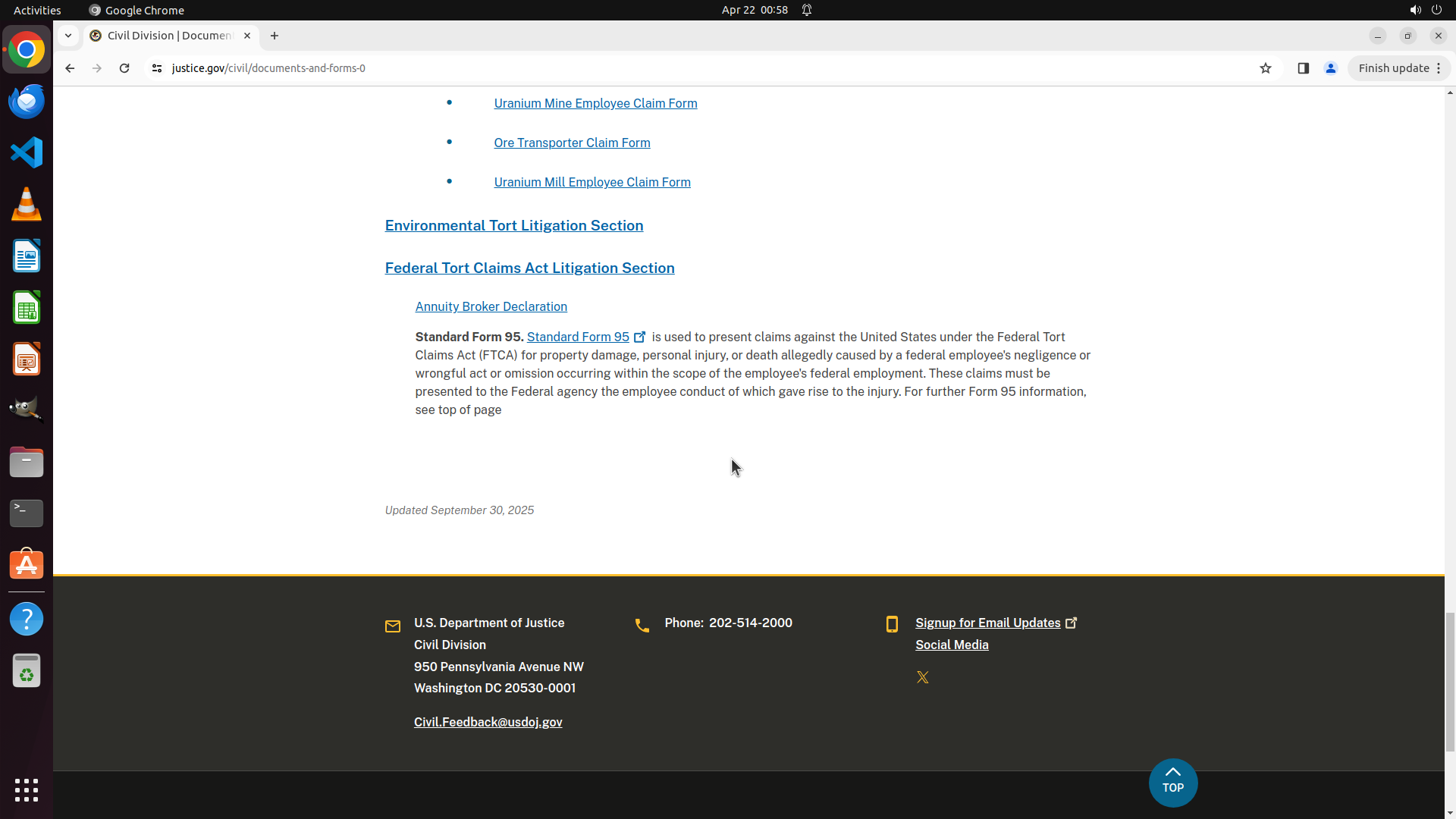Open Uranium Mine Employee Claim Form link
This screenshot has width=1456, height=819.
(595, 103)
